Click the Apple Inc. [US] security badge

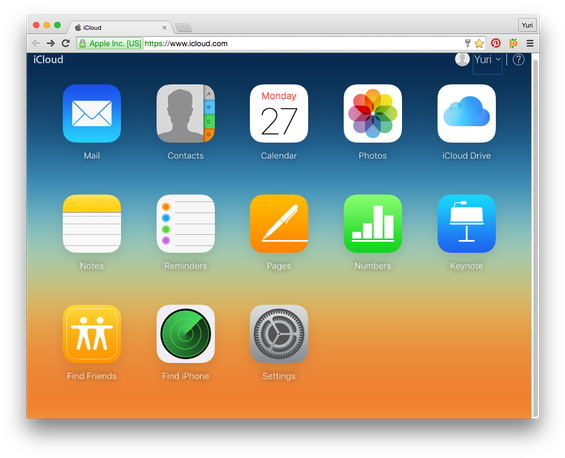(x=110, y=44)
